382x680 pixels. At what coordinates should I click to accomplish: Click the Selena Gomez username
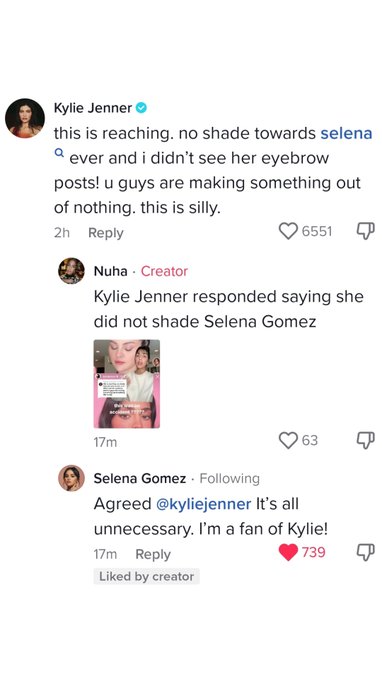click(140, 478)
